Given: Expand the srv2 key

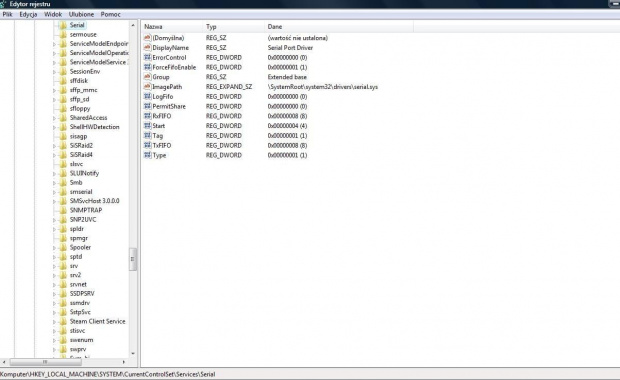Looking at the screenshot, I should (55, 275).
